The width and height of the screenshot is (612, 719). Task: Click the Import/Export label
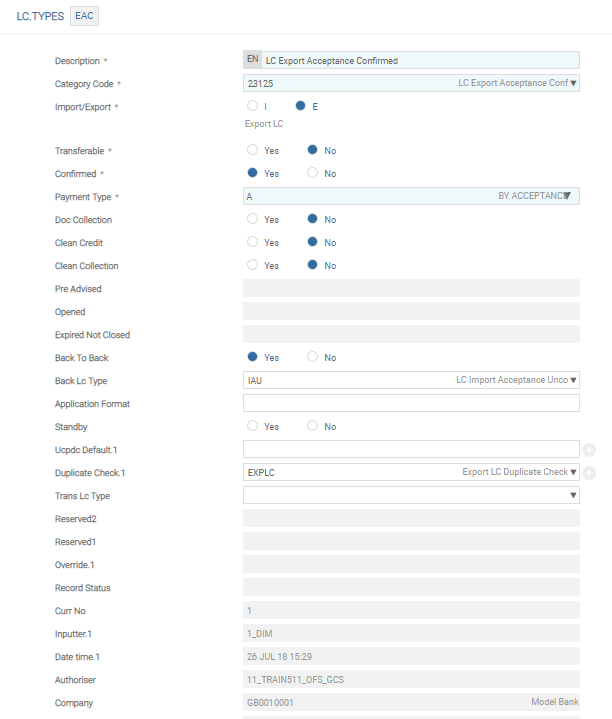click(83, 107)
